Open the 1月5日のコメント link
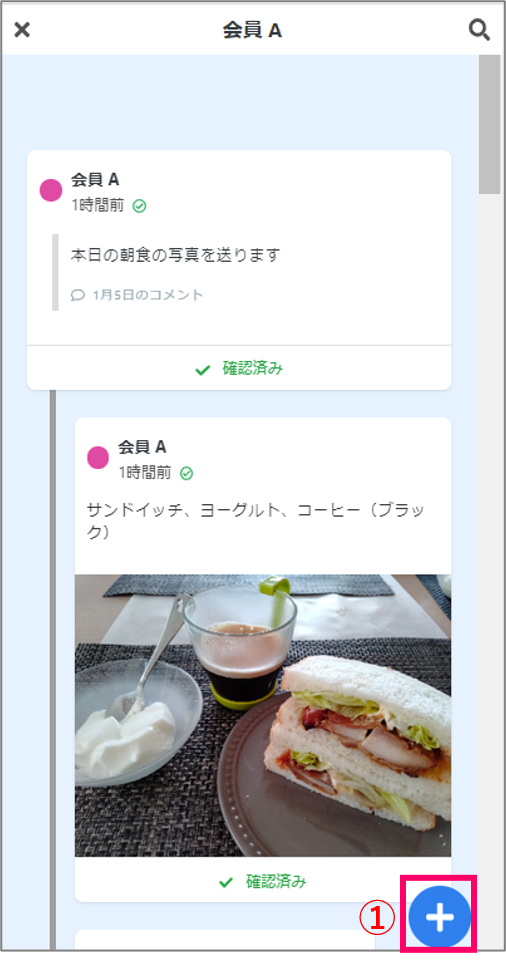 click(148, 295)
